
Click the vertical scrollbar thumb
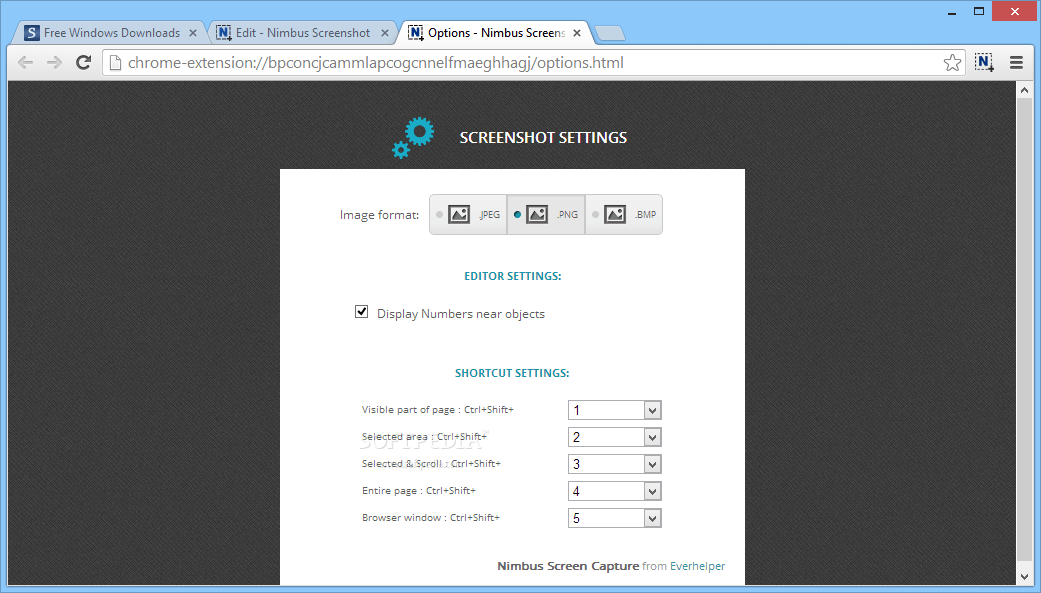[1024, 329]
